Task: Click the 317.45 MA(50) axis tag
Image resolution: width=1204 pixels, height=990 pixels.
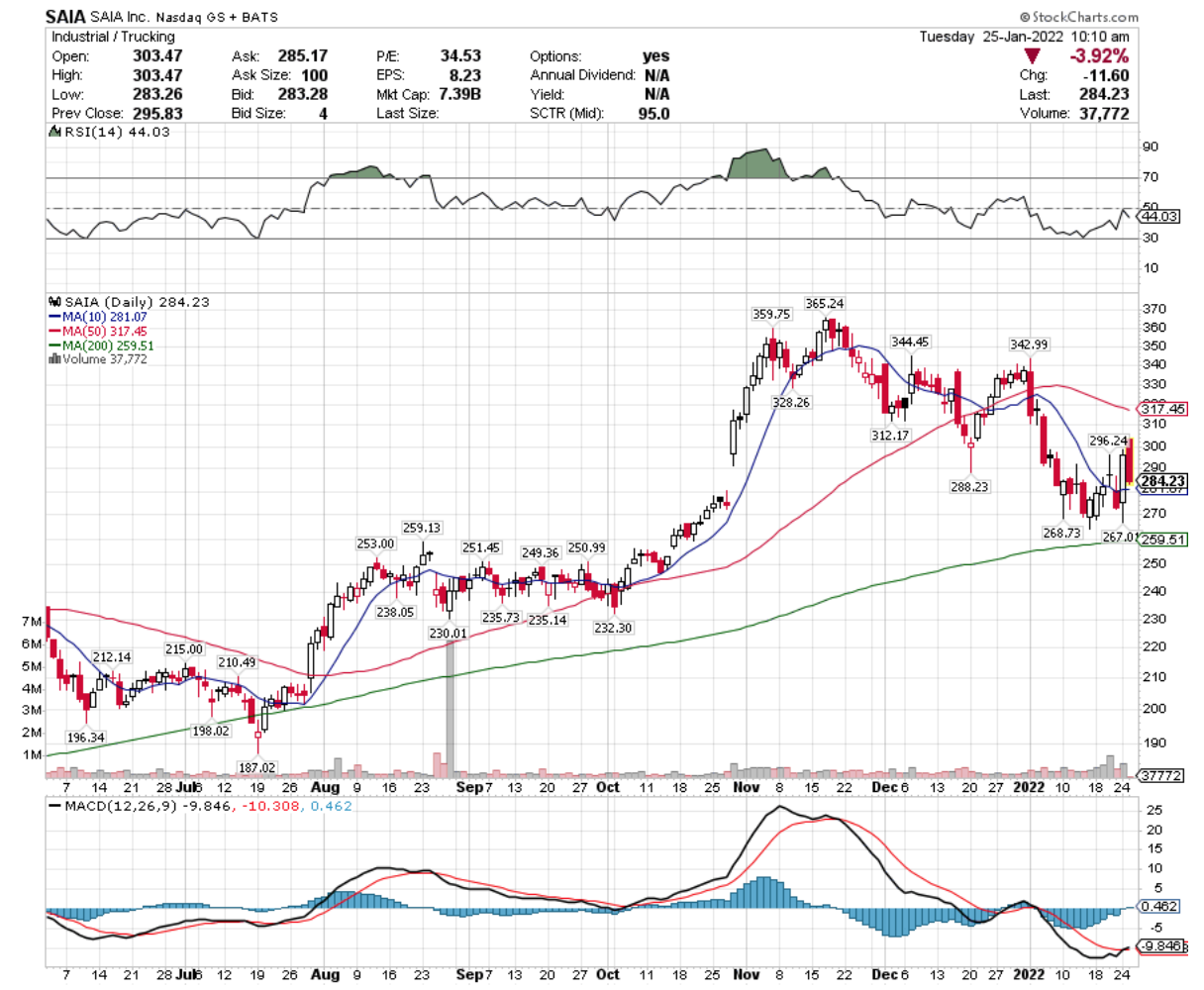Action: 1162,408
